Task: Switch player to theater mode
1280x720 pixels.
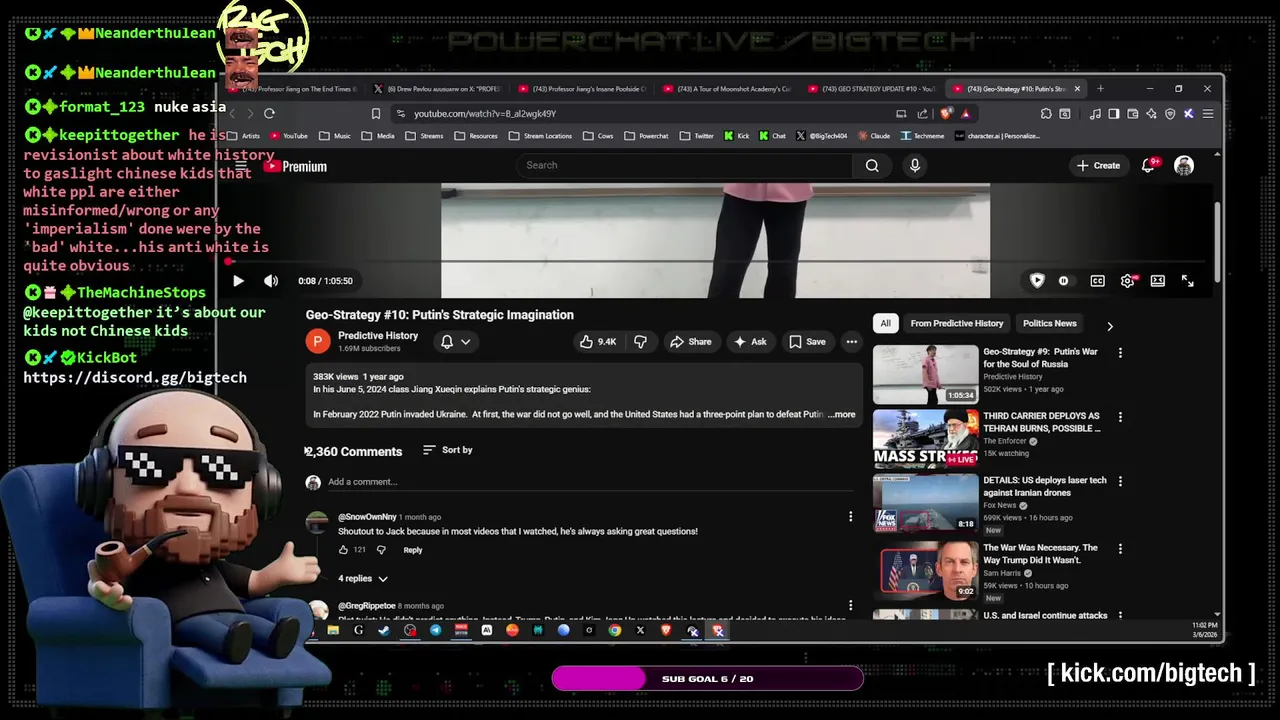Action: click(1157, 281)
